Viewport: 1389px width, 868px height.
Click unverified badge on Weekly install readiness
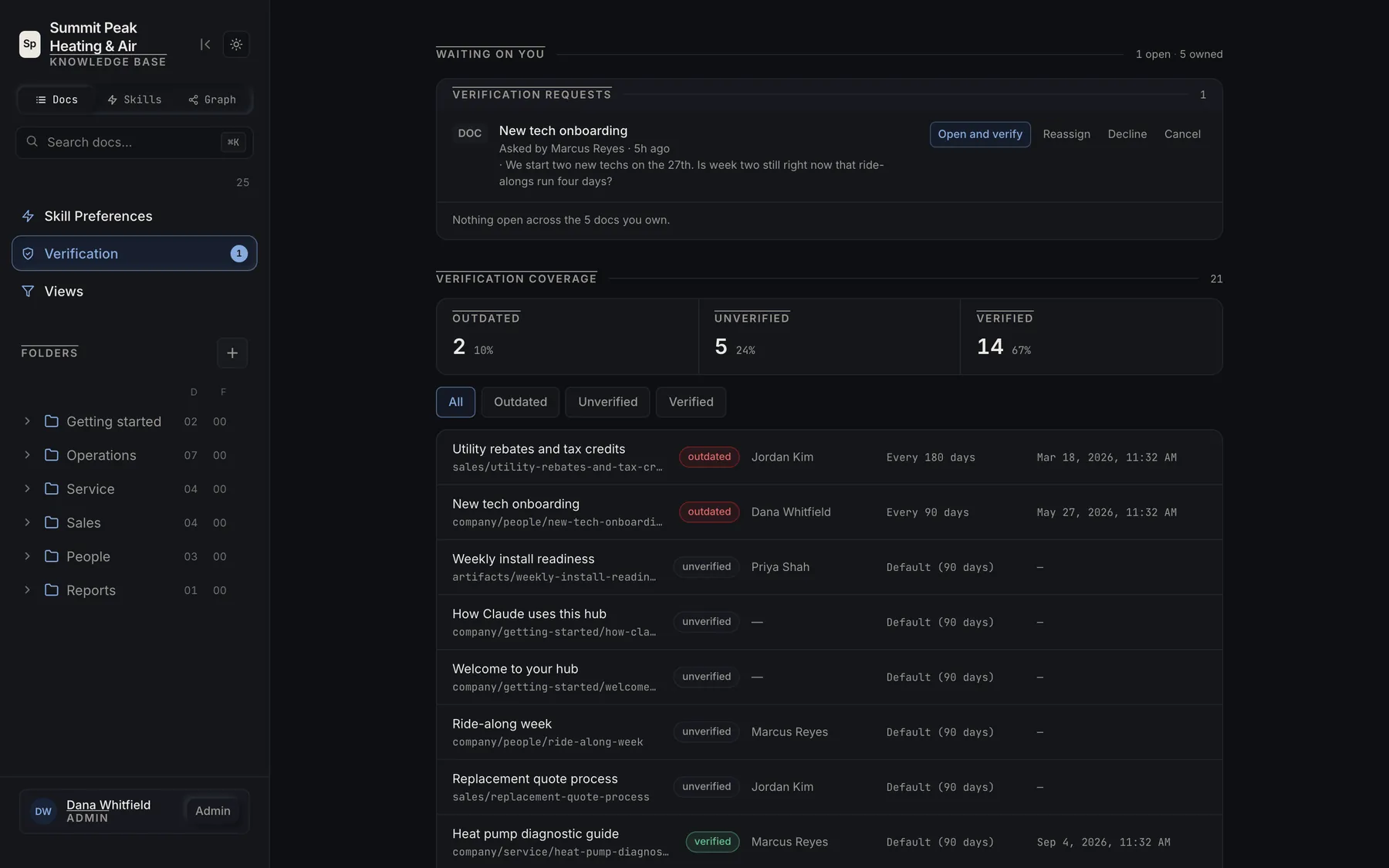click(706, 566)
